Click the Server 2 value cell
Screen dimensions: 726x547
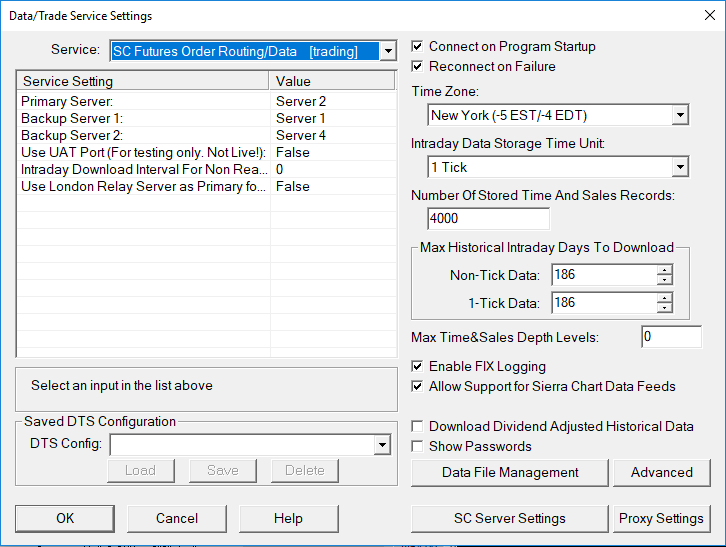(x=333, y=101)
